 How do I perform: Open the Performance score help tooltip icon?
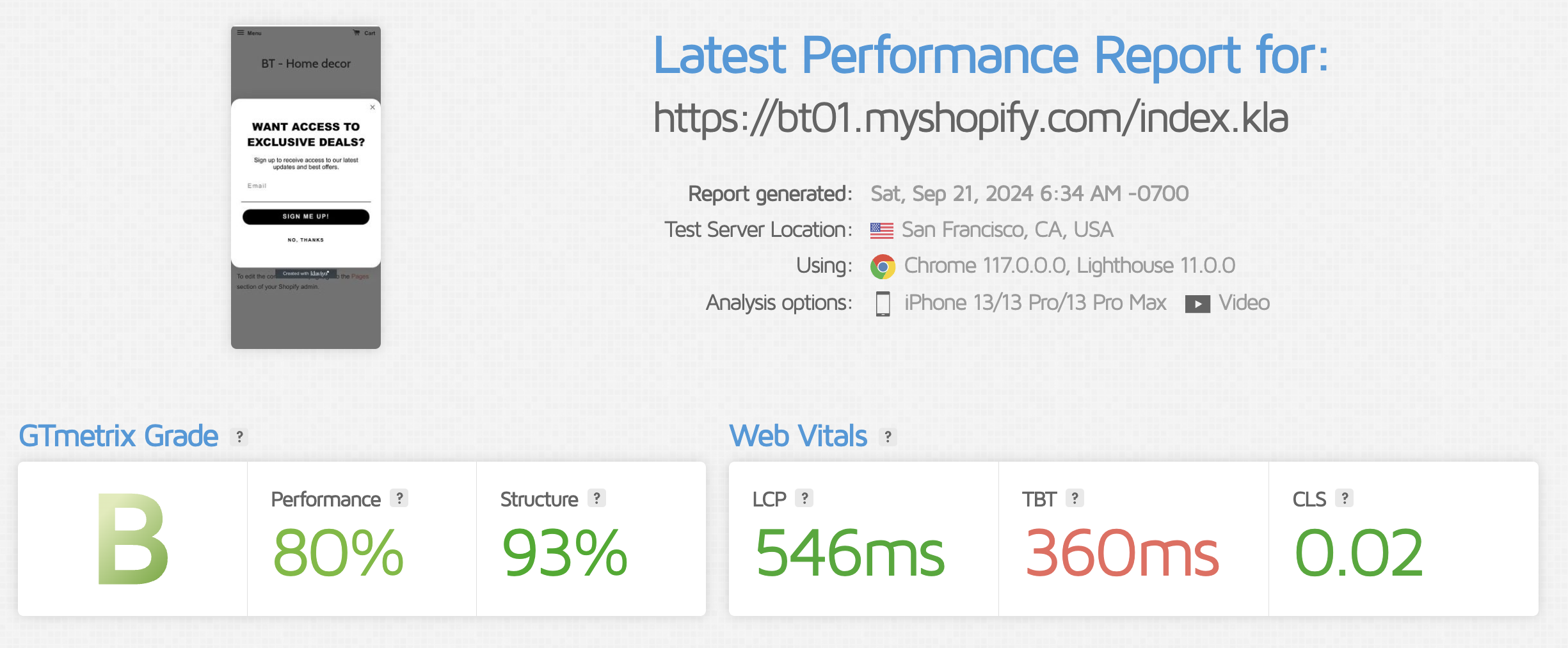[x=399, y=498]
